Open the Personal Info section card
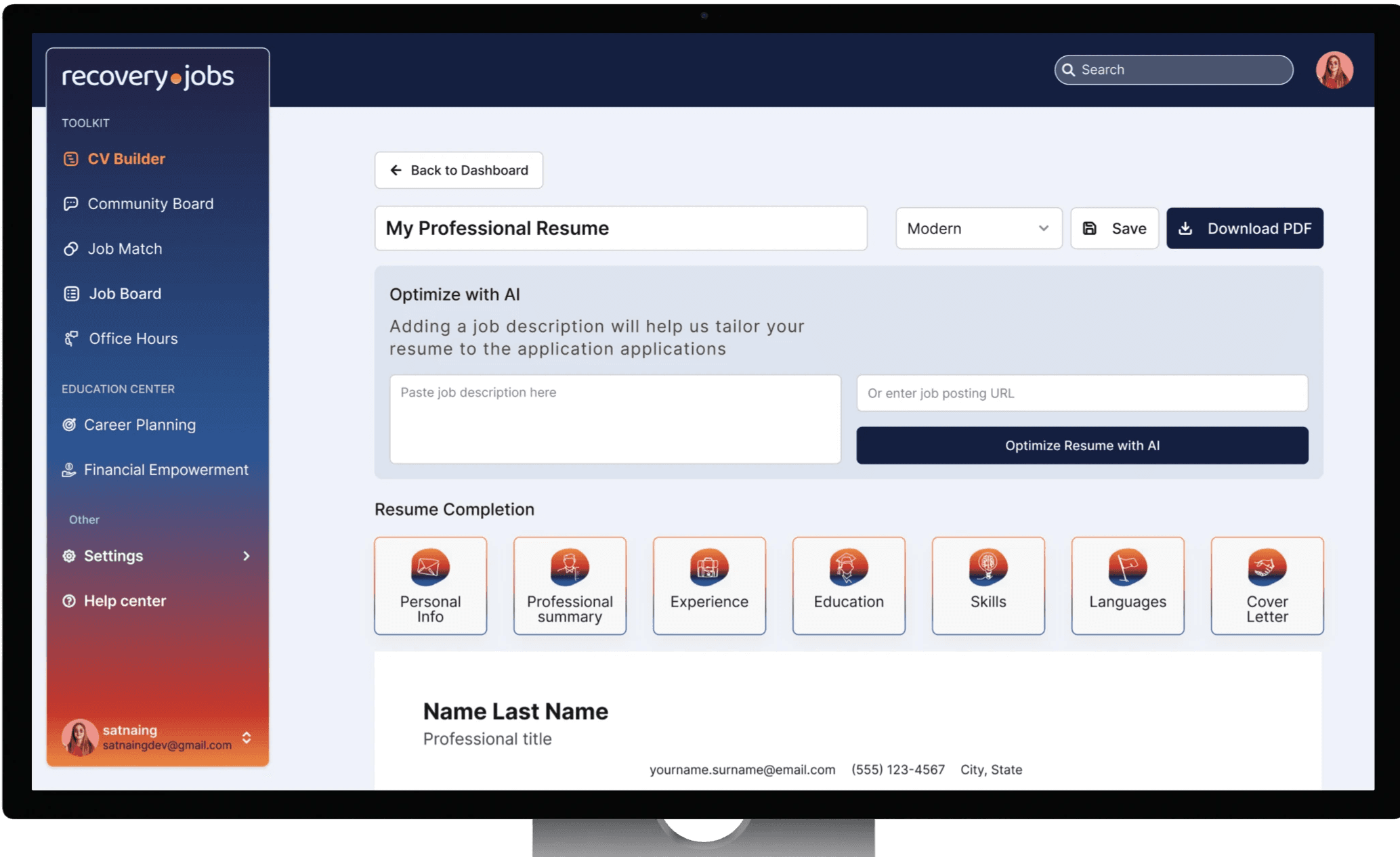The width and height of the screenshot is (1400, 857). click(430, 586)
